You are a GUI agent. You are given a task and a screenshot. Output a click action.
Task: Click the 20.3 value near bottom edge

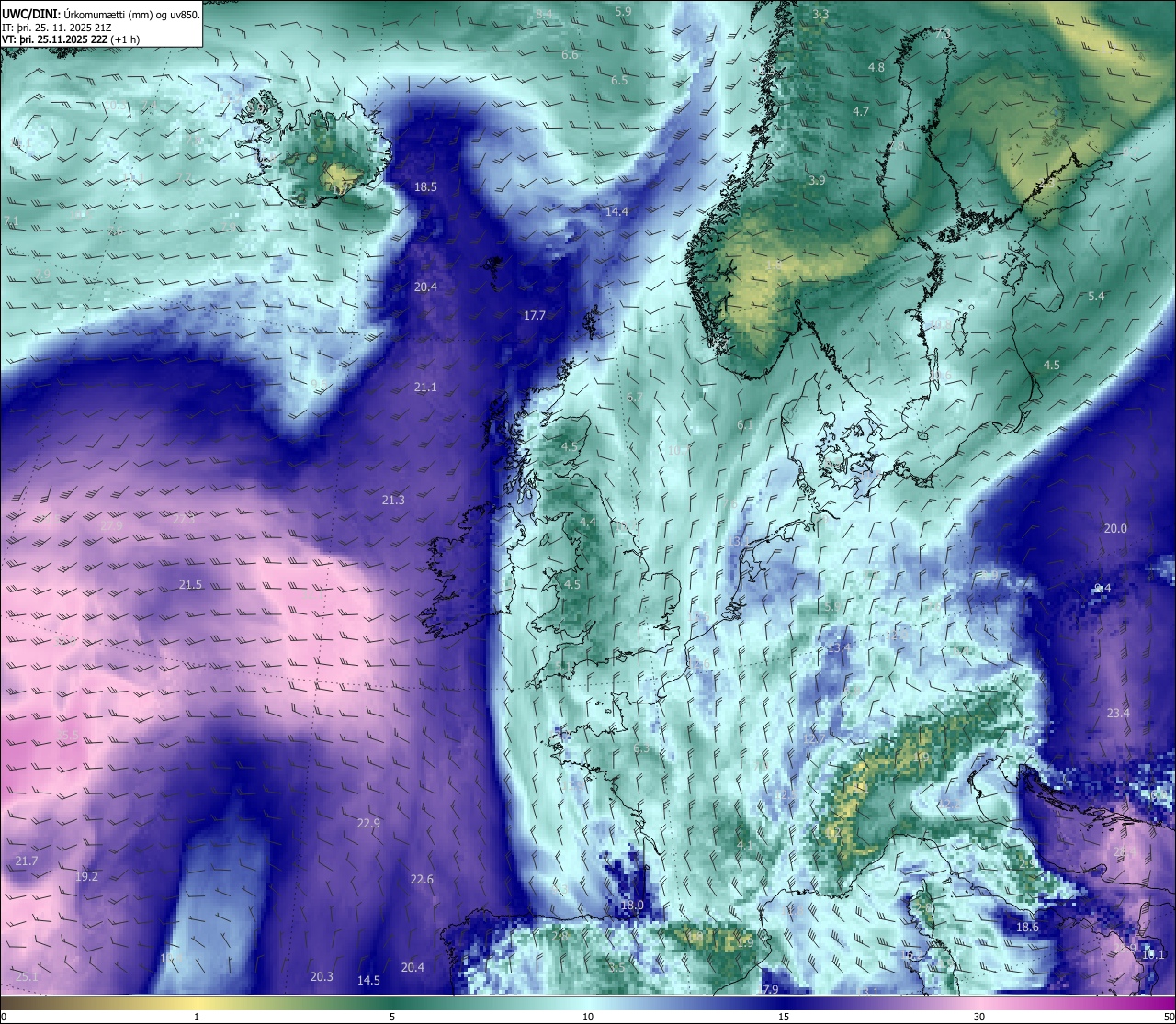point(322,976)
